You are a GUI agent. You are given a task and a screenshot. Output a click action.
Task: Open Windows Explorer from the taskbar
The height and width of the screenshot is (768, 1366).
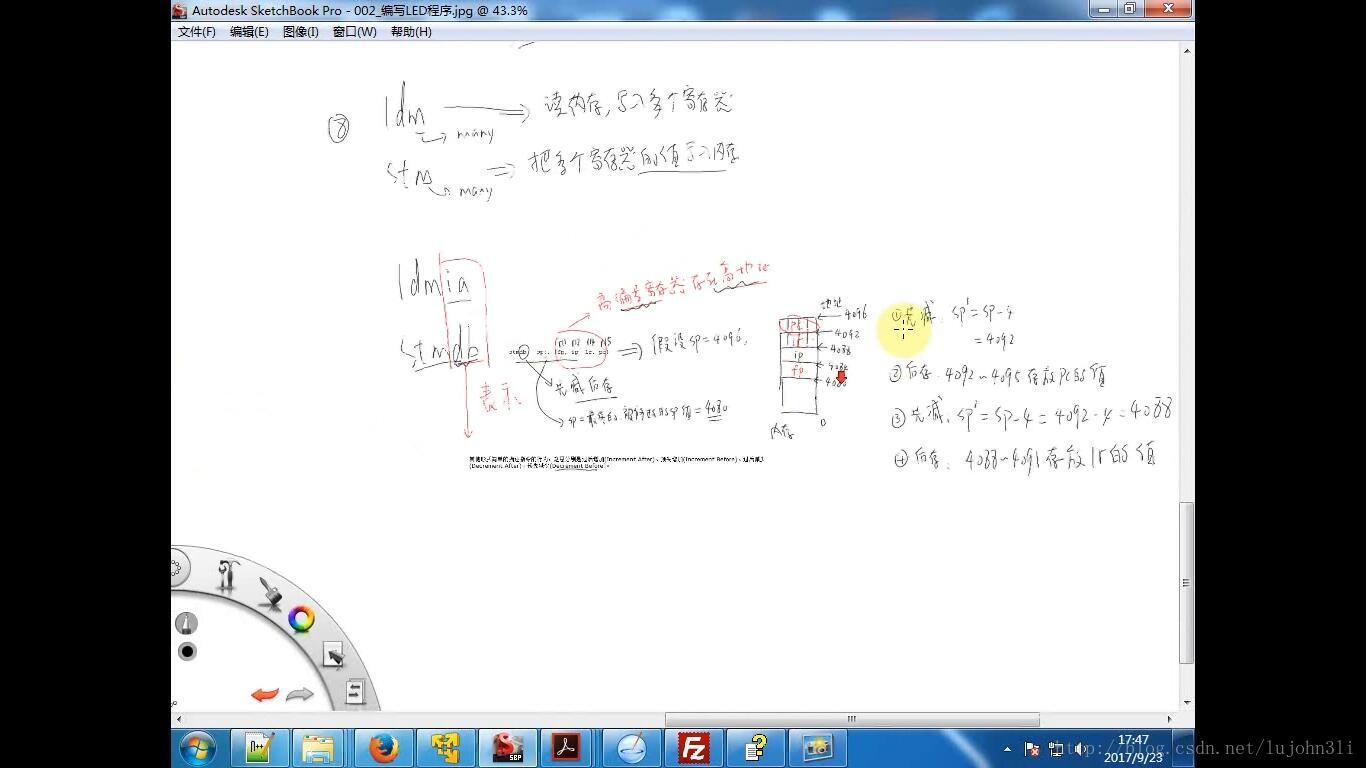click(319, 748)
